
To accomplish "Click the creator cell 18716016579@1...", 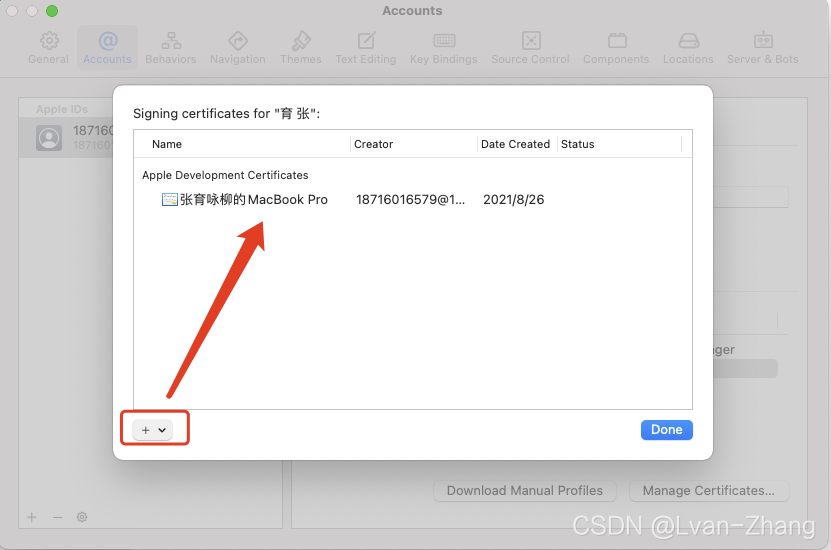I will [x=411, y=200].
